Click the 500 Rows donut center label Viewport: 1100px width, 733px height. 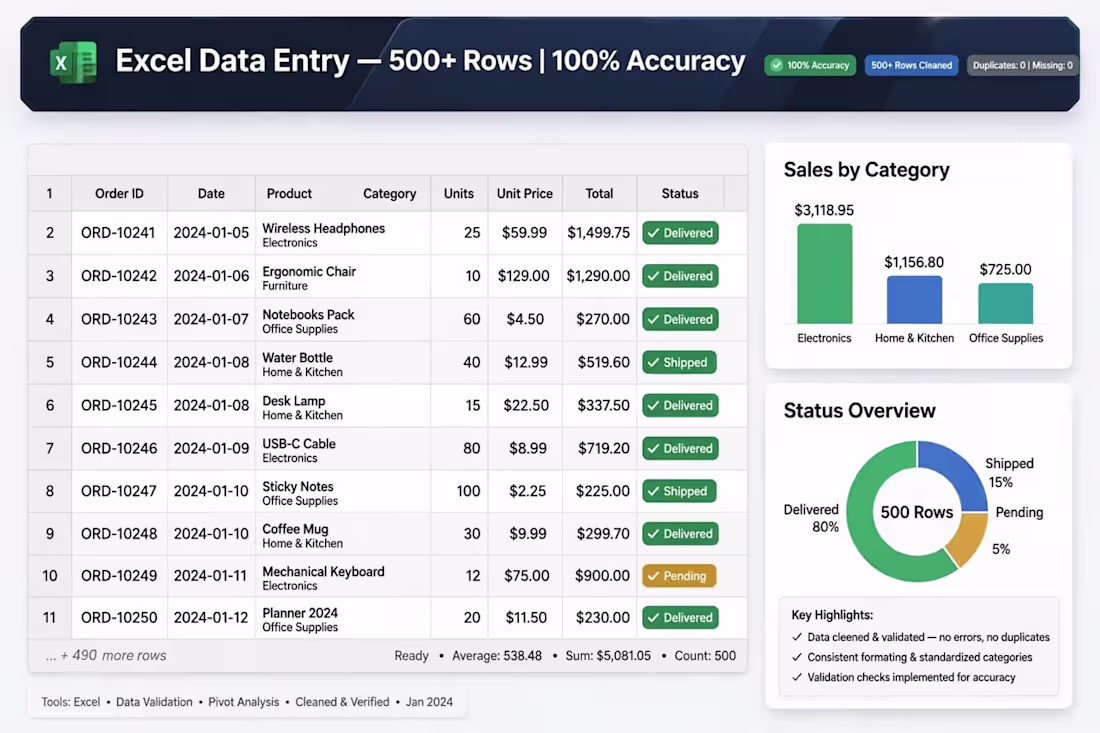pos(916,512)
